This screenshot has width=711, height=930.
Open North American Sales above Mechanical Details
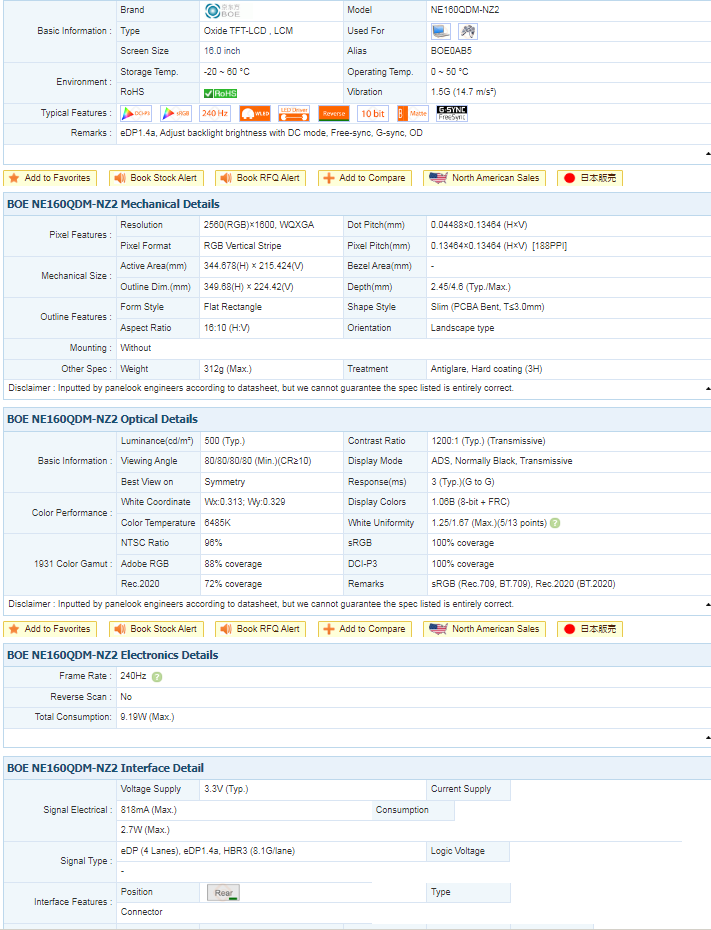click(x=484, y=178)
